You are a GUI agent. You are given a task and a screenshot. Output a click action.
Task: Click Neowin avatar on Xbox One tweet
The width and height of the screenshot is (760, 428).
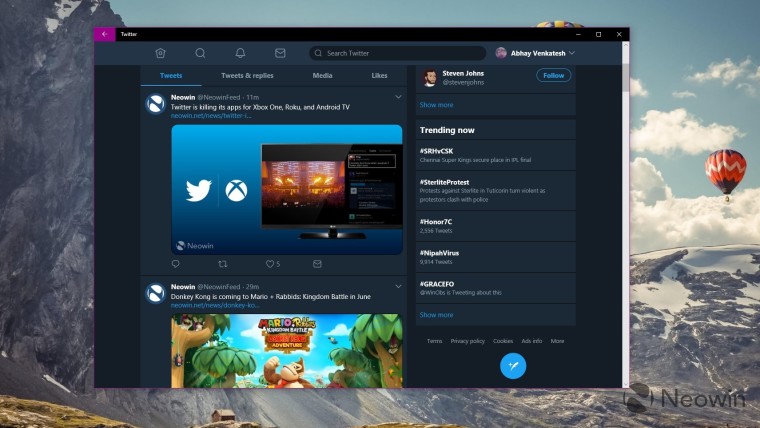(156, 104)
